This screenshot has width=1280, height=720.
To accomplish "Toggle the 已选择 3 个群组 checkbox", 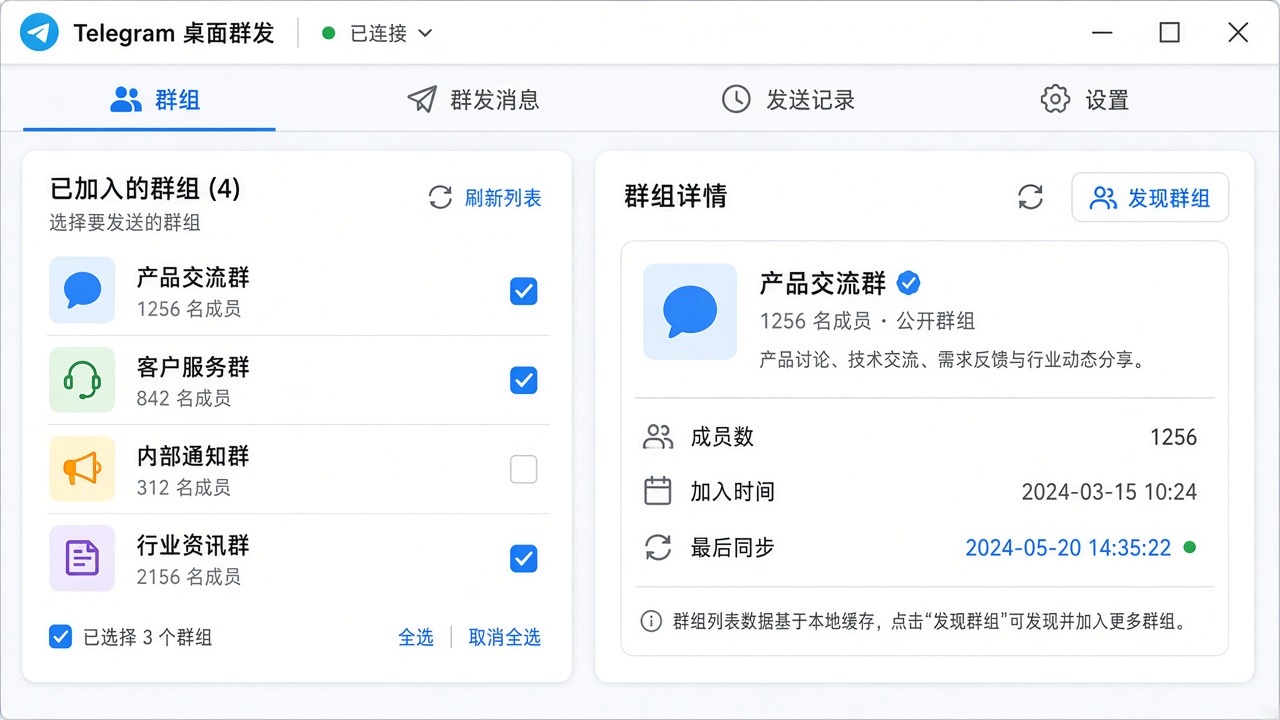I will (x=61, y=637).
